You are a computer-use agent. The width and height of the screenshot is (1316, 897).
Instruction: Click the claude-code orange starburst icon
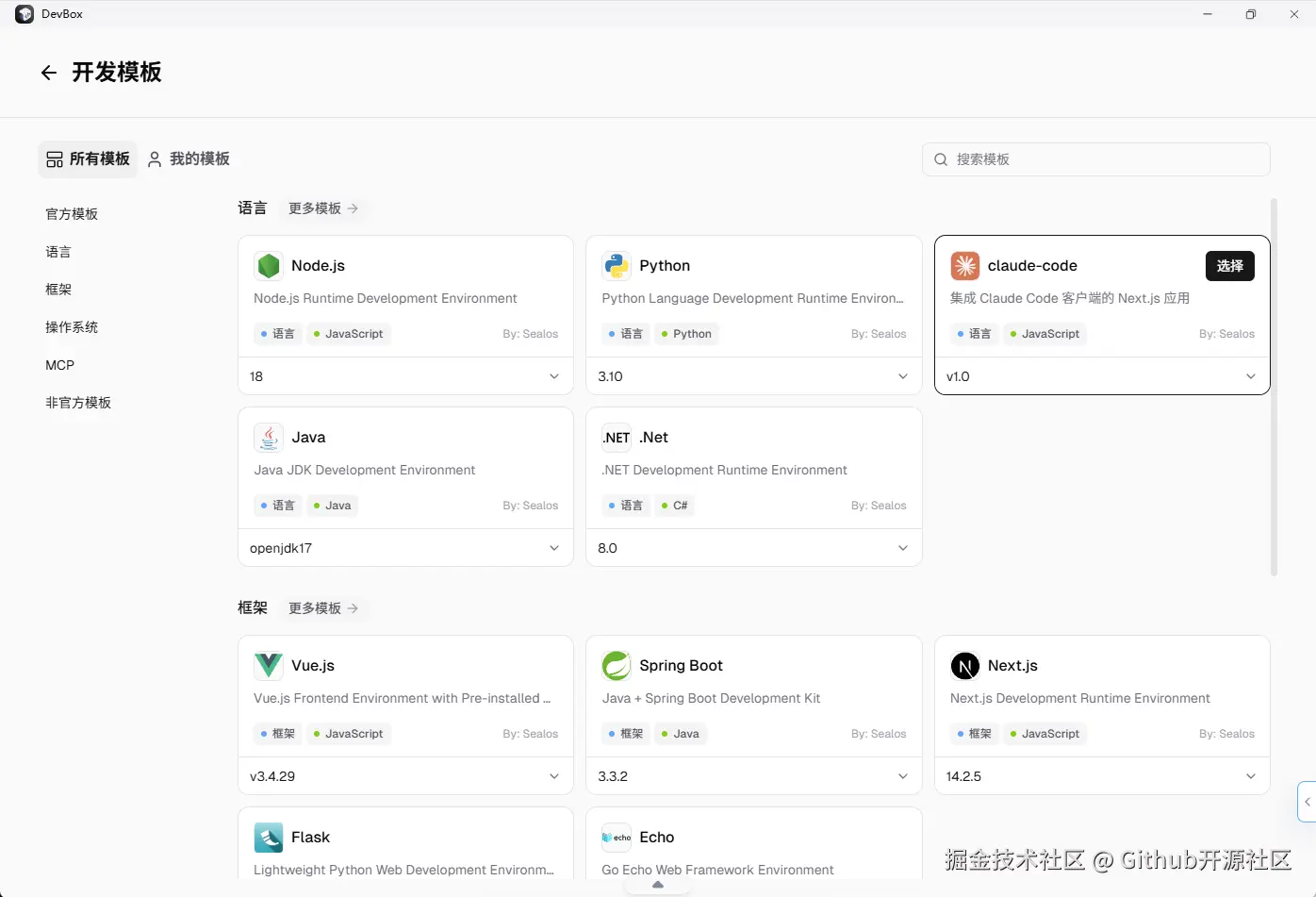coord(965,266)
